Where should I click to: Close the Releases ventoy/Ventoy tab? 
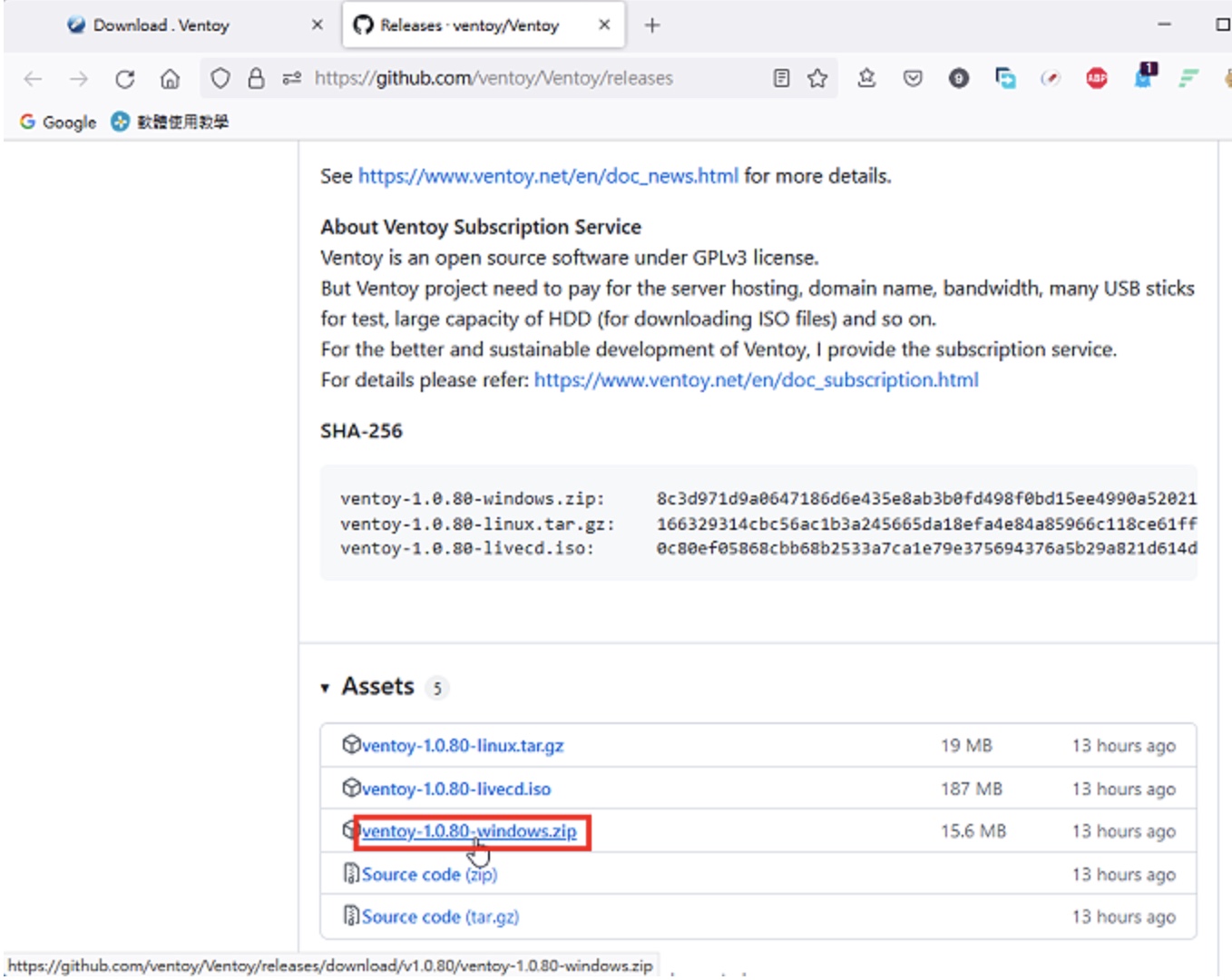coord(604,25)
